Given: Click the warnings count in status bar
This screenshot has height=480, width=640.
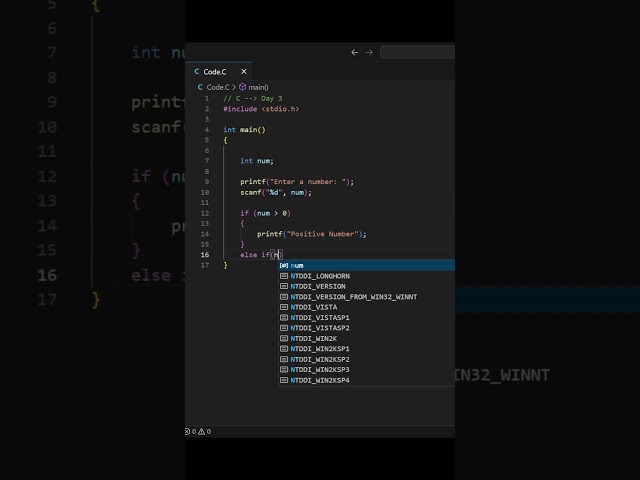Looking at the screenshot, I should (x=205, y=431).
